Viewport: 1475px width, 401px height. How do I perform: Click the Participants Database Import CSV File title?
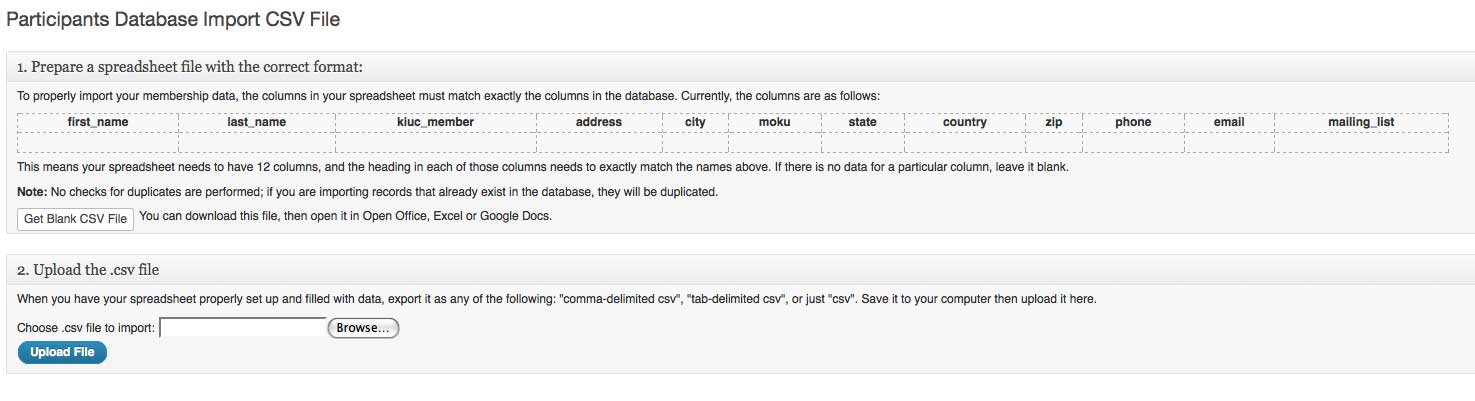coord(174,19)
